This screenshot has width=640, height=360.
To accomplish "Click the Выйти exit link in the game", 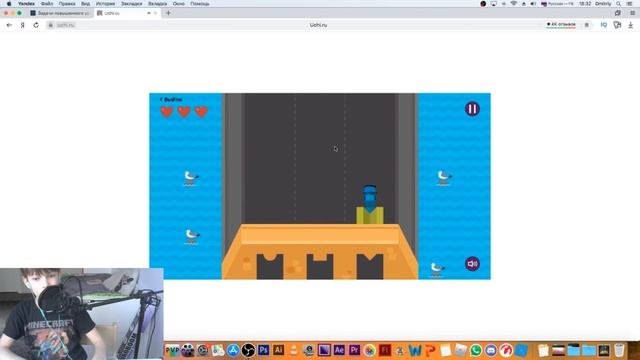I will click(x=171, y=99).
